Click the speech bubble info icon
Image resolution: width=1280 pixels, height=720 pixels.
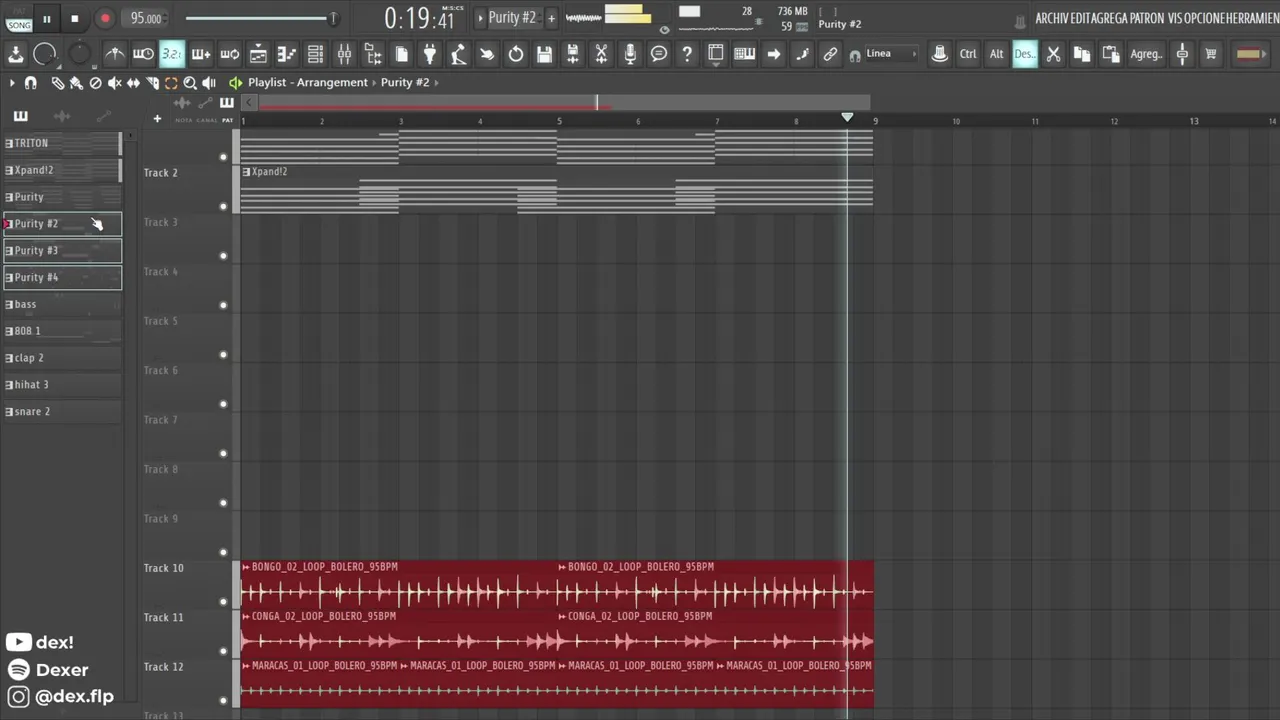coord(658,54)
